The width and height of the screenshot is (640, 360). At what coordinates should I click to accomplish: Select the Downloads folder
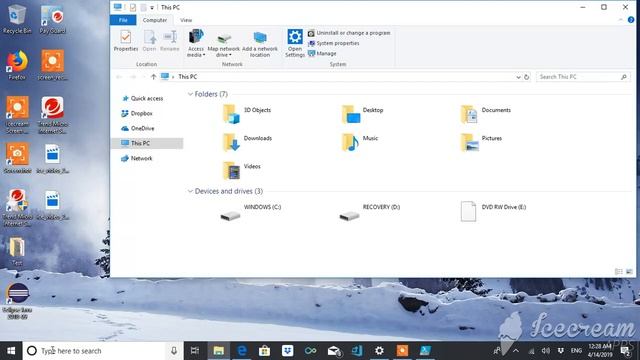click(247, 142)
